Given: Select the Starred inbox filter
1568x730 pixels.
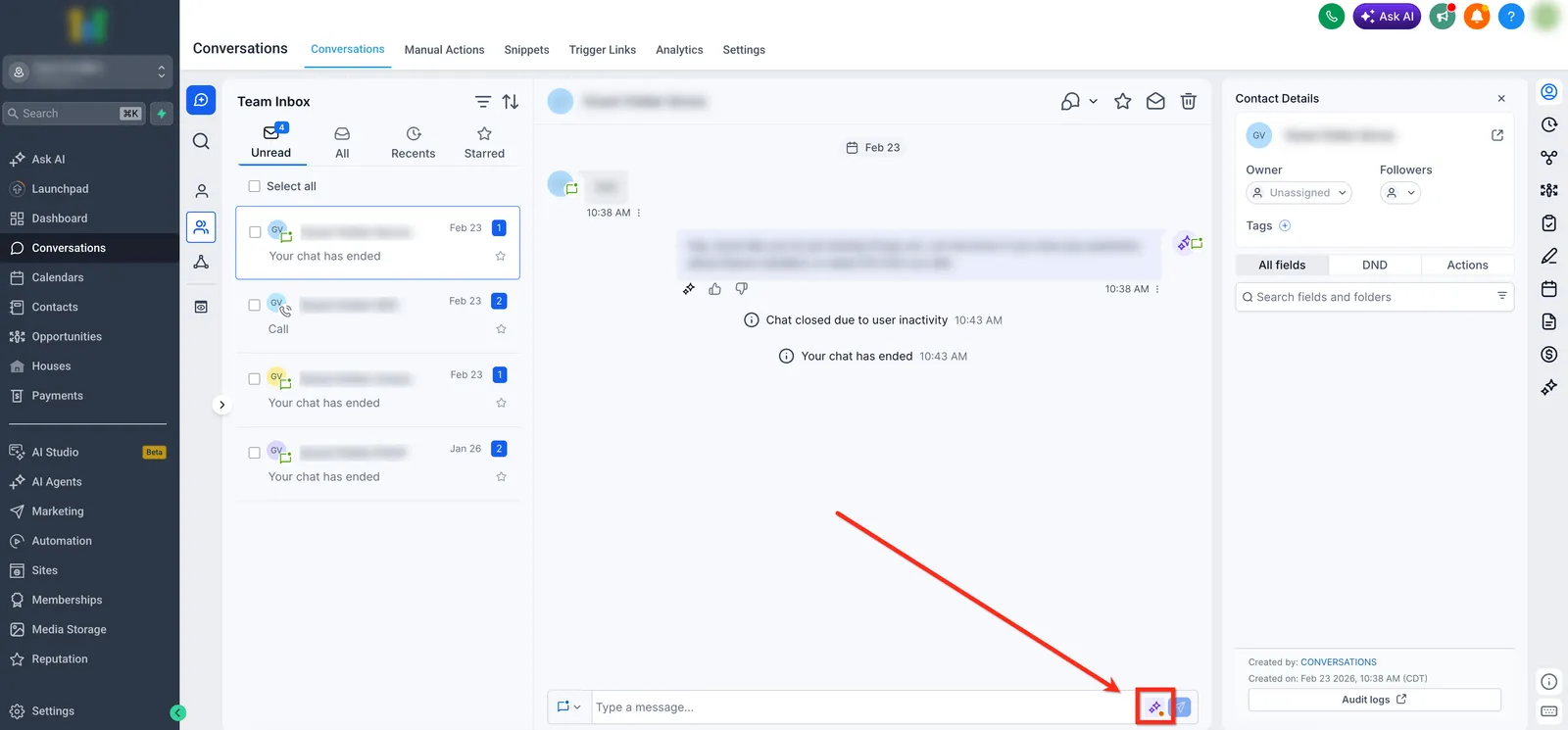Looking at the screenshot, I should [484, 142].
